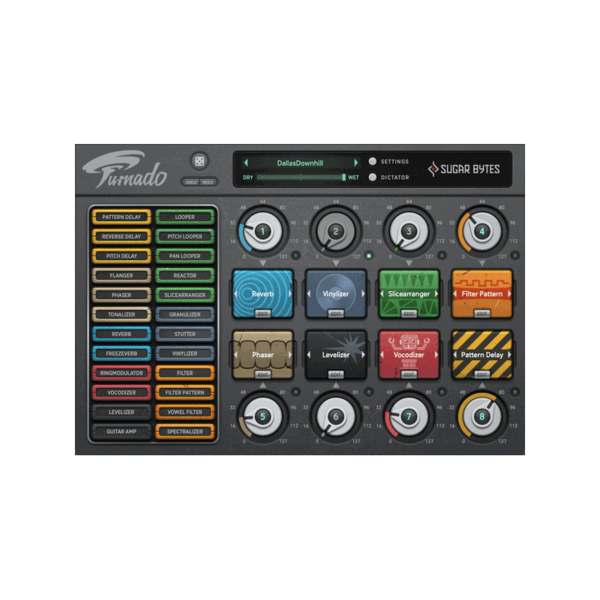Screen dimensions: 600x600
Task: Click the Sugar Bytes logo
Action: (464, 169)
